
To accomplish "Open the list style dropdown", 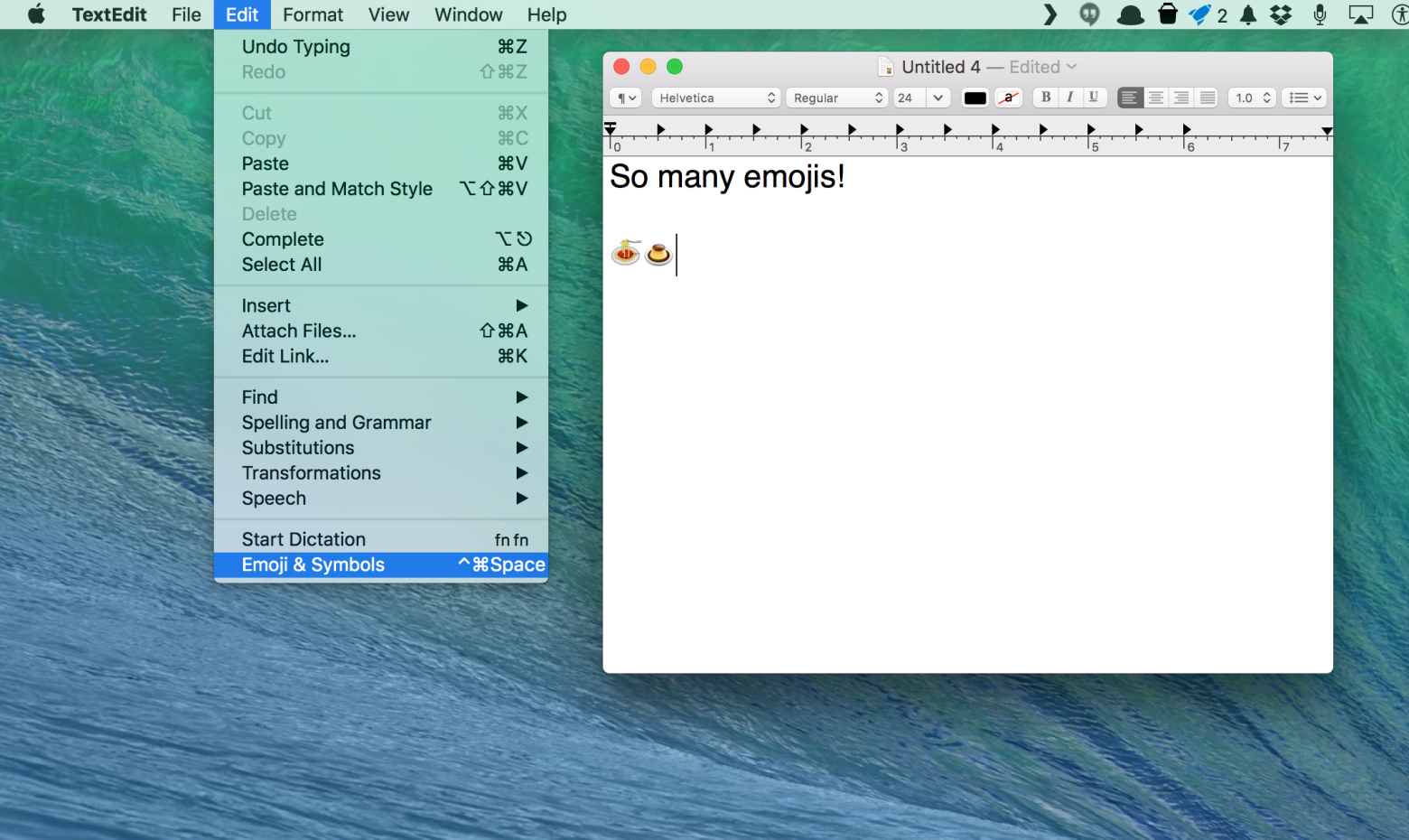I will 1303,98.
